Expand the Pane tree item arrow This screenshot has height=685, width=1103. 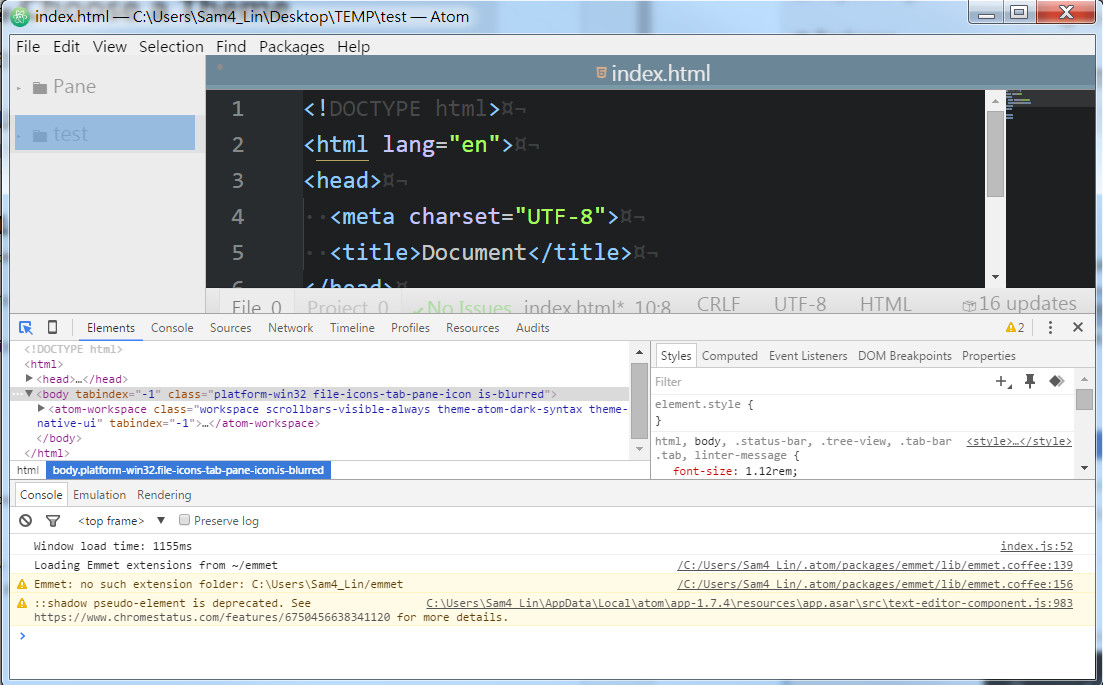[x=20, y=88]
